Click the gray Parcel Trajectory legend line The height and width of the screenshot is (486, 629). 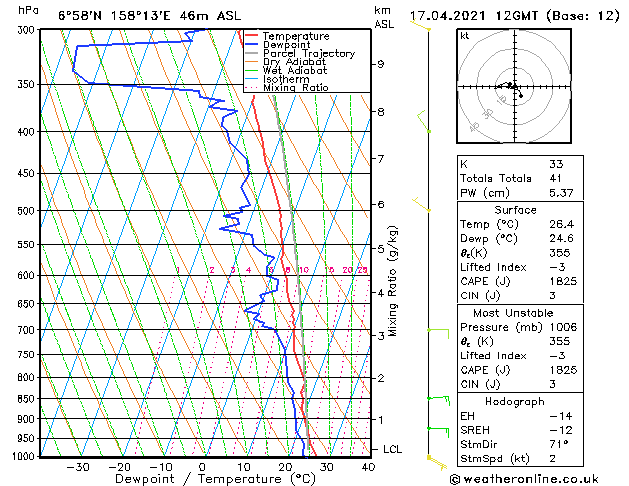(x=252, y=53)
